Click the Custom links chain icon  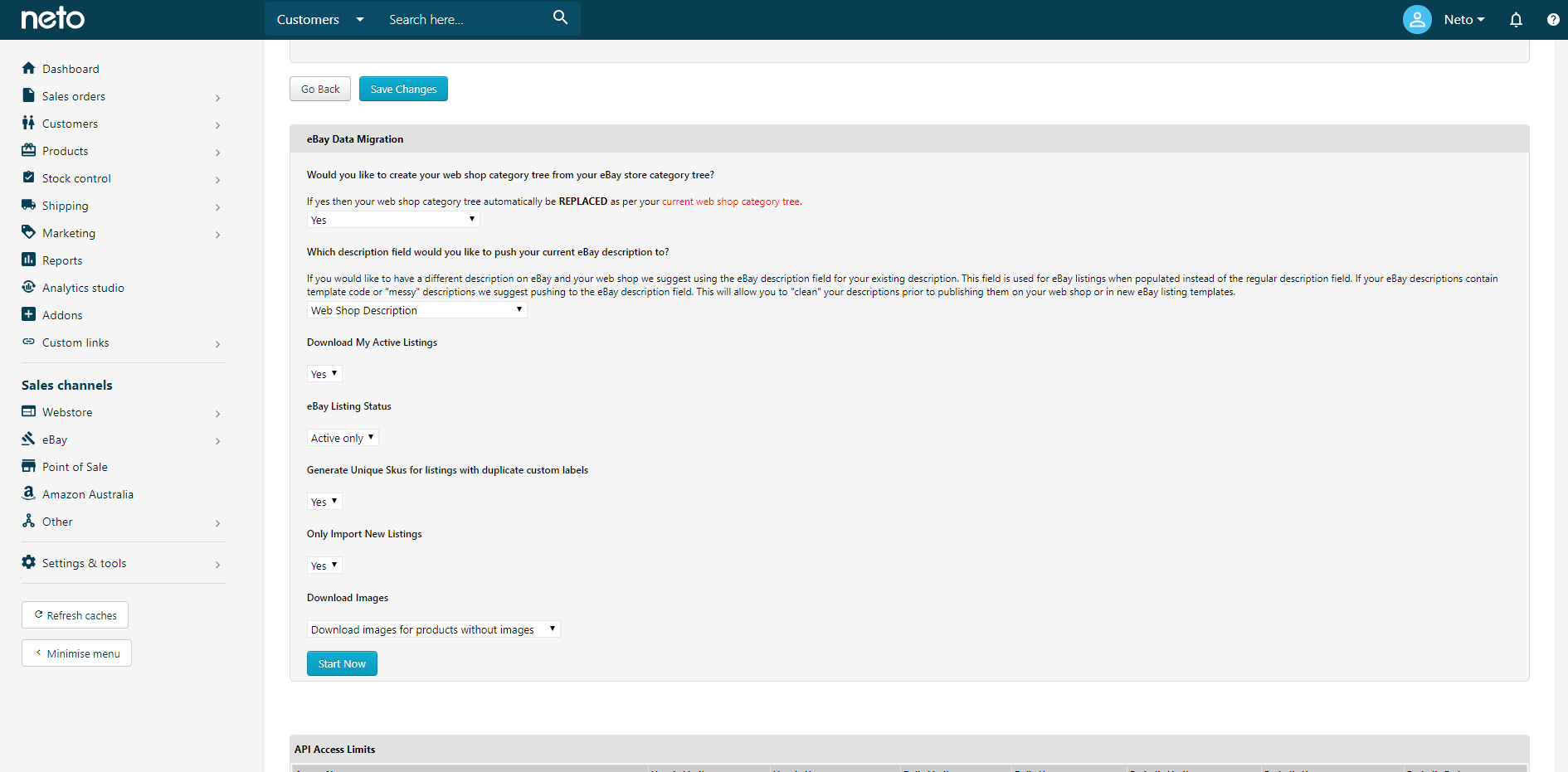(x=29, y=342)
